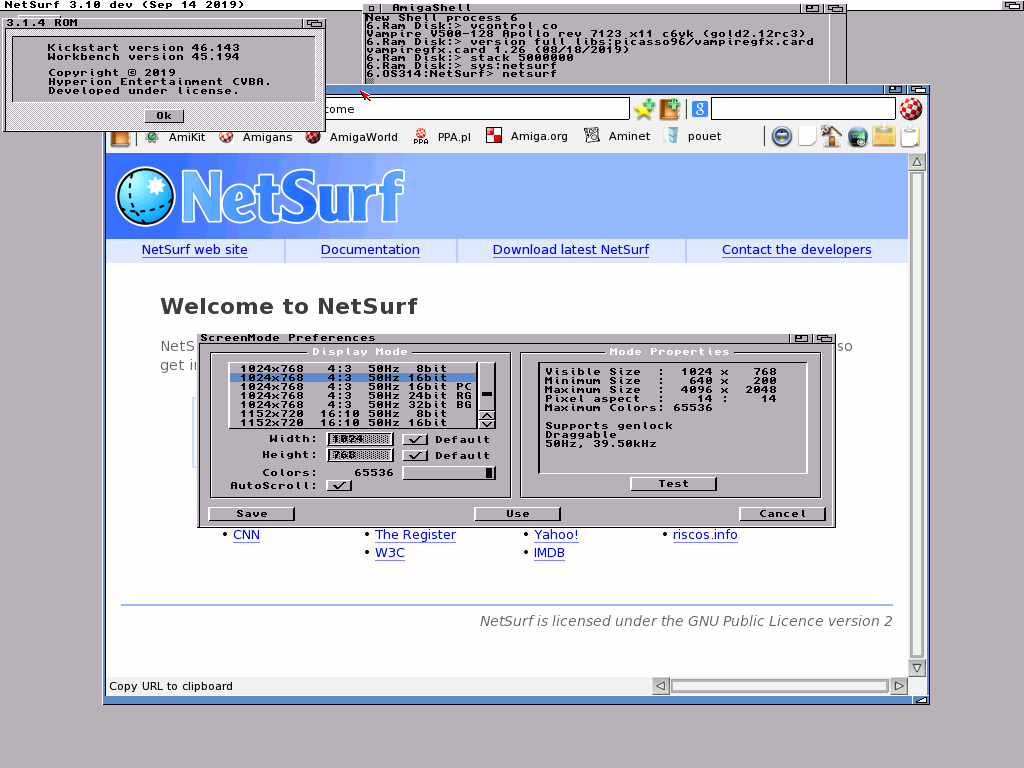
Task: Click the Width input field
Action: 360,440
